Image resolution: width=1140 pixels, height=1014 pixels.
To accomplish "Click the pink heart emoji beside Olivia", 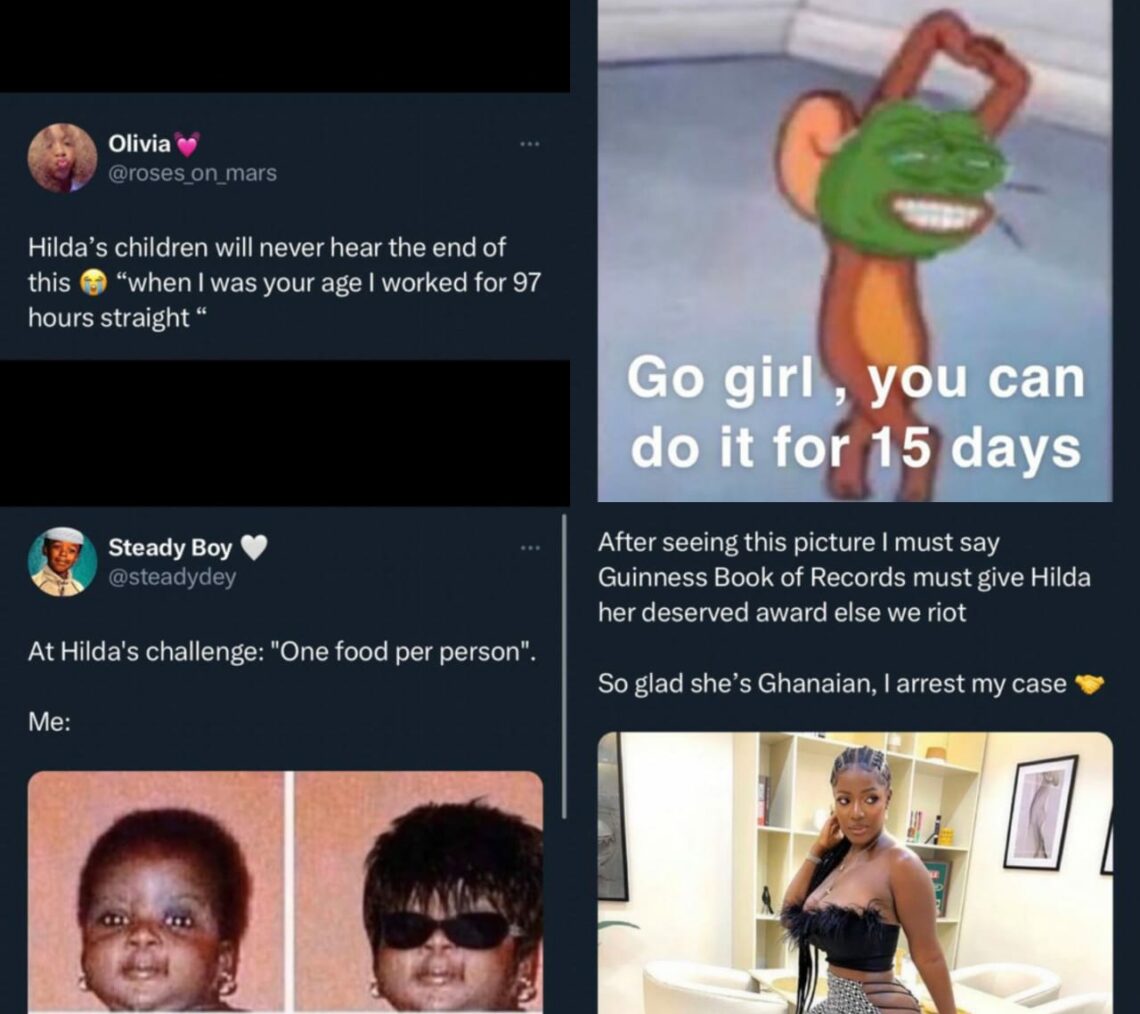I will tap(187, 145).
